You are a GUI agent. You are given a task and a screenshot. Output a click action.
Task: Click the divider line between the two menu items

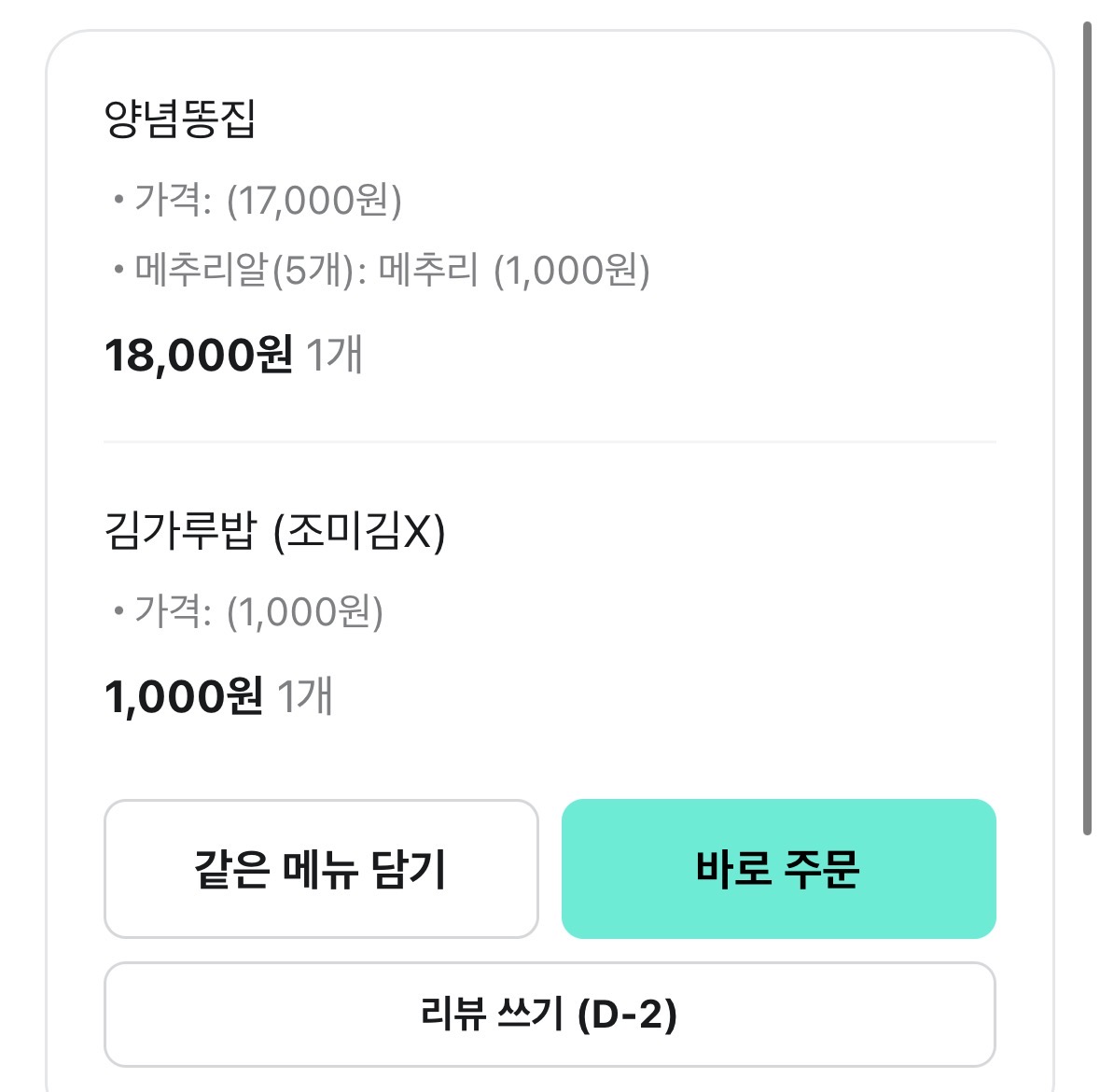coord(550,441)
